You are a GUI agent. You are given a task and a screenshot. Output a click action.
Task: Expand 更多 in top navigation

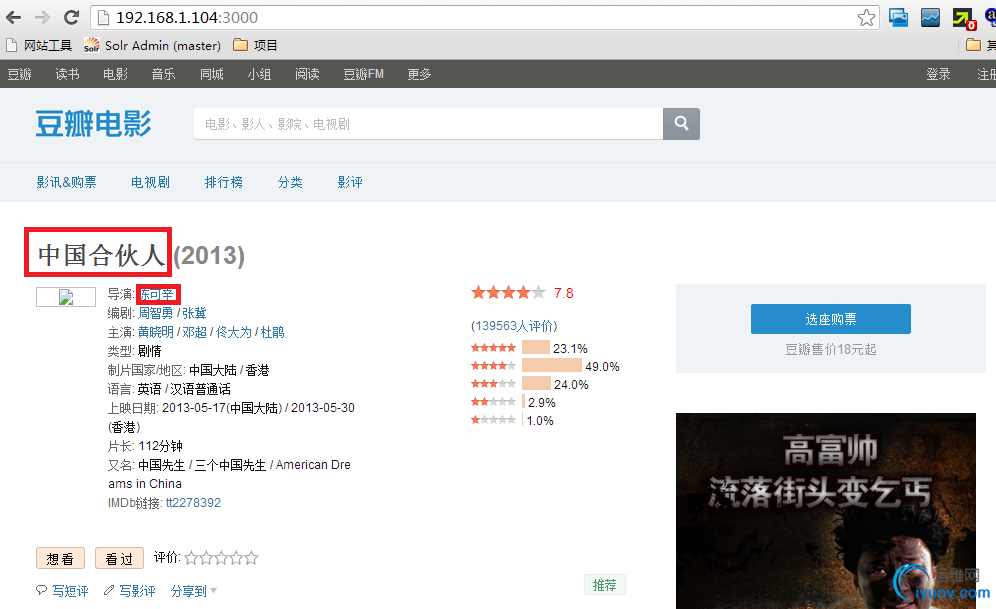point(419,74)
